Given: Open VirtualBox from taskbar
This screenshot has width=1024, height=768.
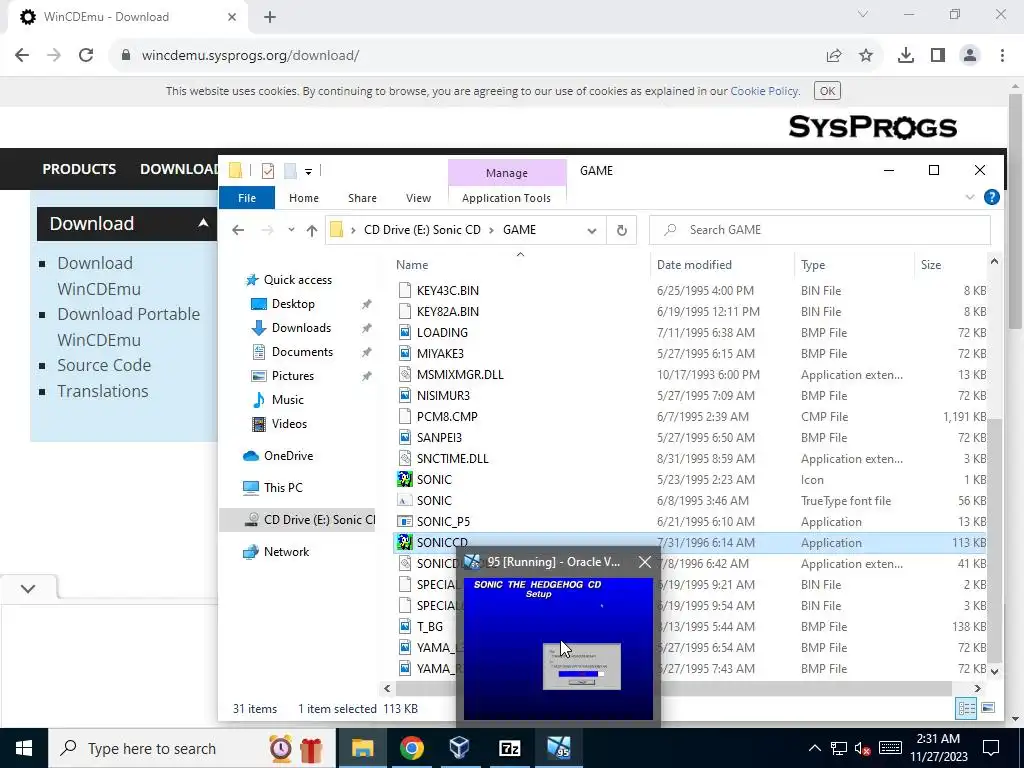Looking at the screenshot, I should coord(460,748).
